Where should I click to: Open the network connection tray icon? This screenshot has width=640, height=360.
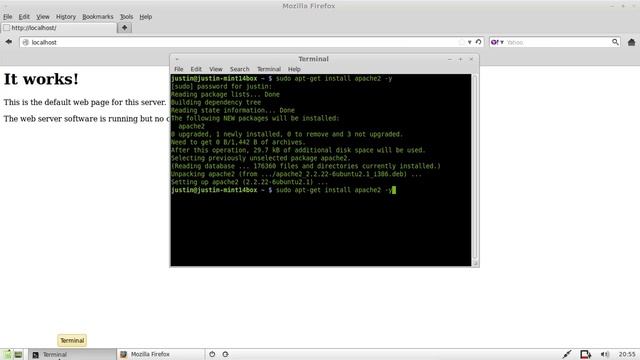click(567, 354)
